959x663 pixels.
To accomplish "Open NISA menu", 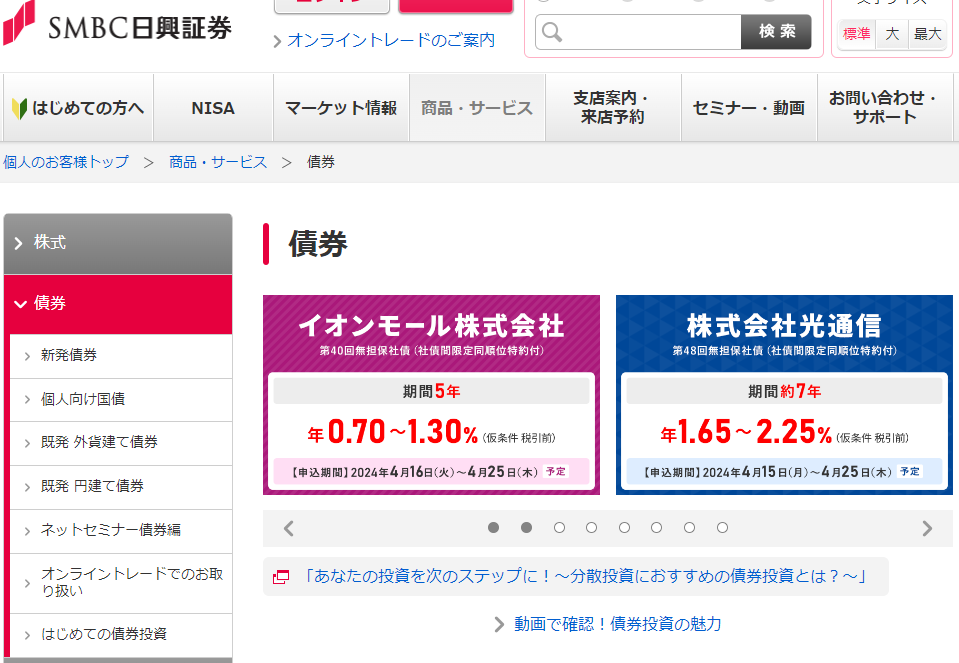I will [213, 108].
